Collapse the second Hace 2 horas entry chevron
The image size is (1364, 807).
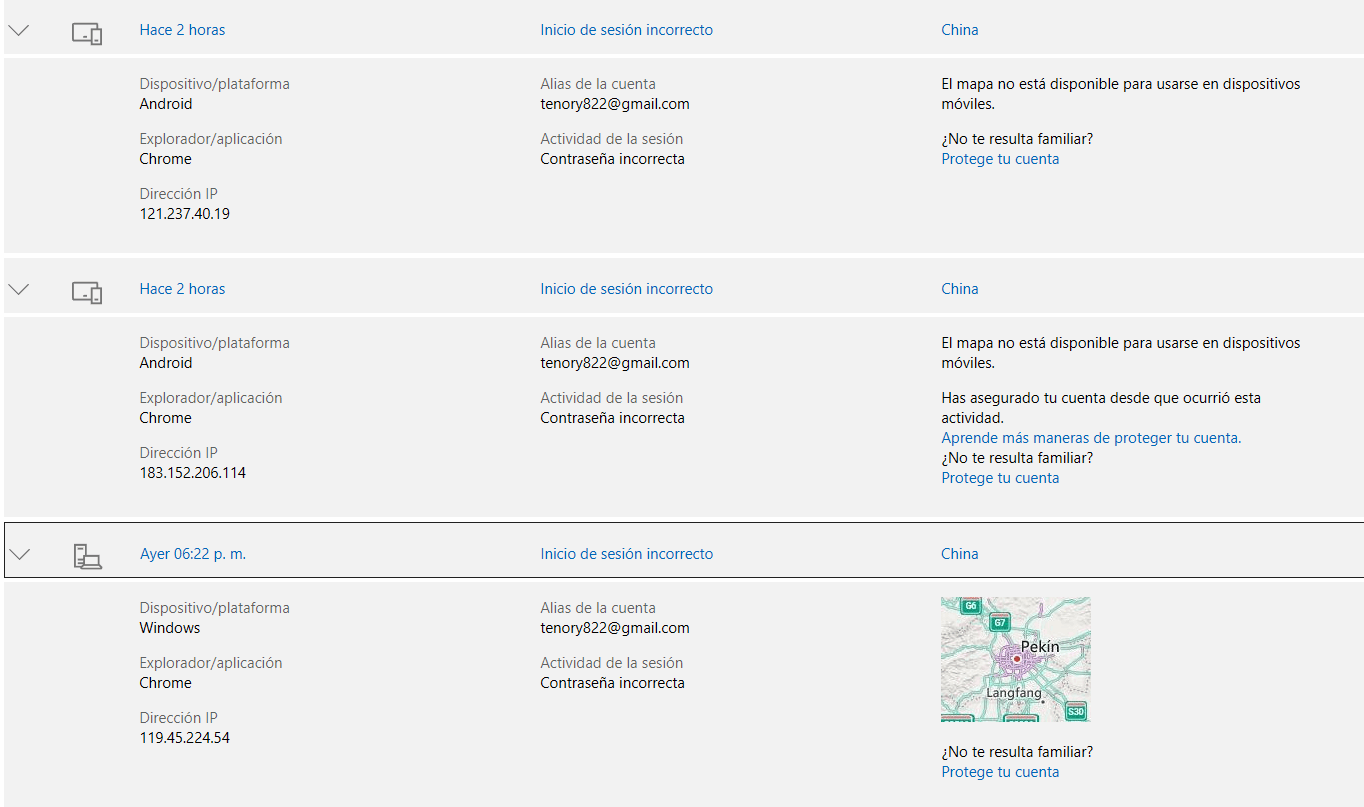(x=19, y=289)
